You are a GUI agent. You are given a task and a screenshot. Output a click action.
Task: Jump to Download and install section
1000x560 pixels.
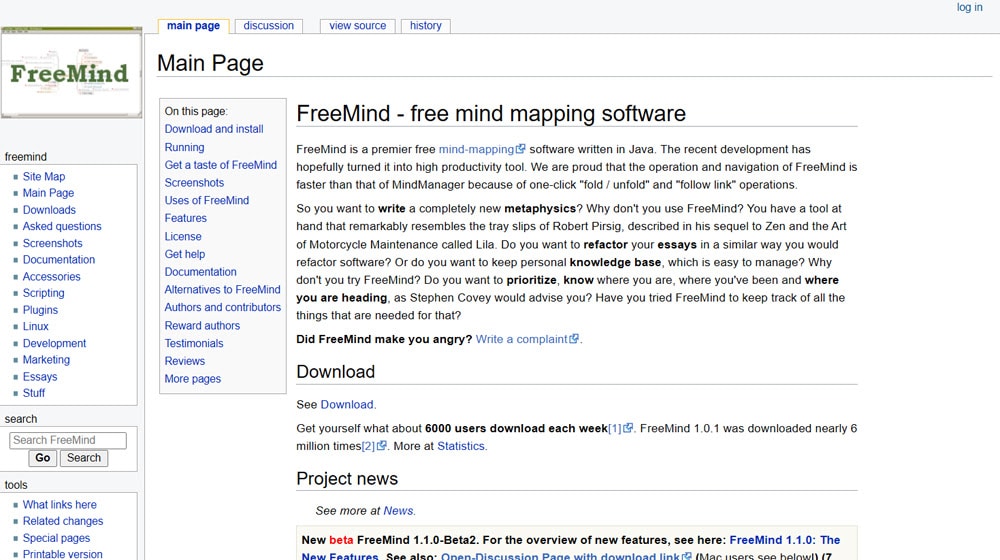coord(214,129)
